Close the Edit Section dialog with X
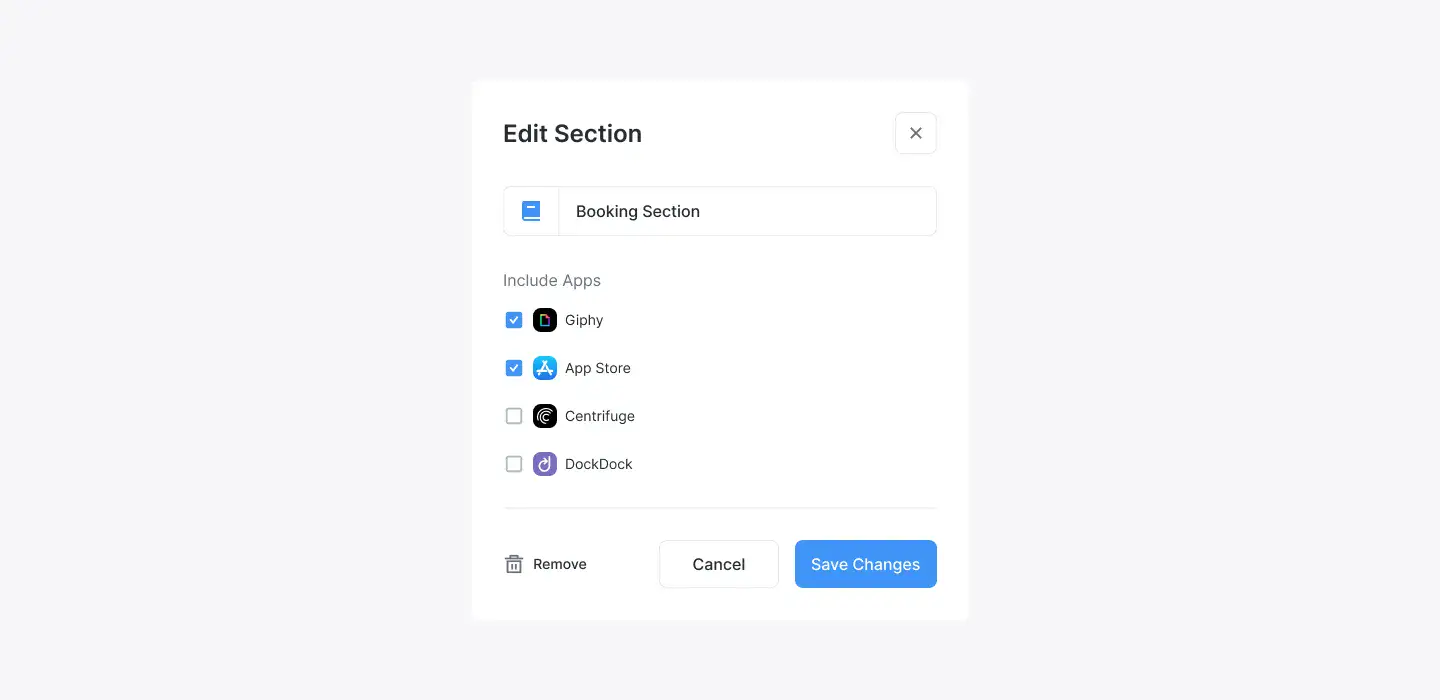The image size is (1440, 700). [x=916, y=133]
